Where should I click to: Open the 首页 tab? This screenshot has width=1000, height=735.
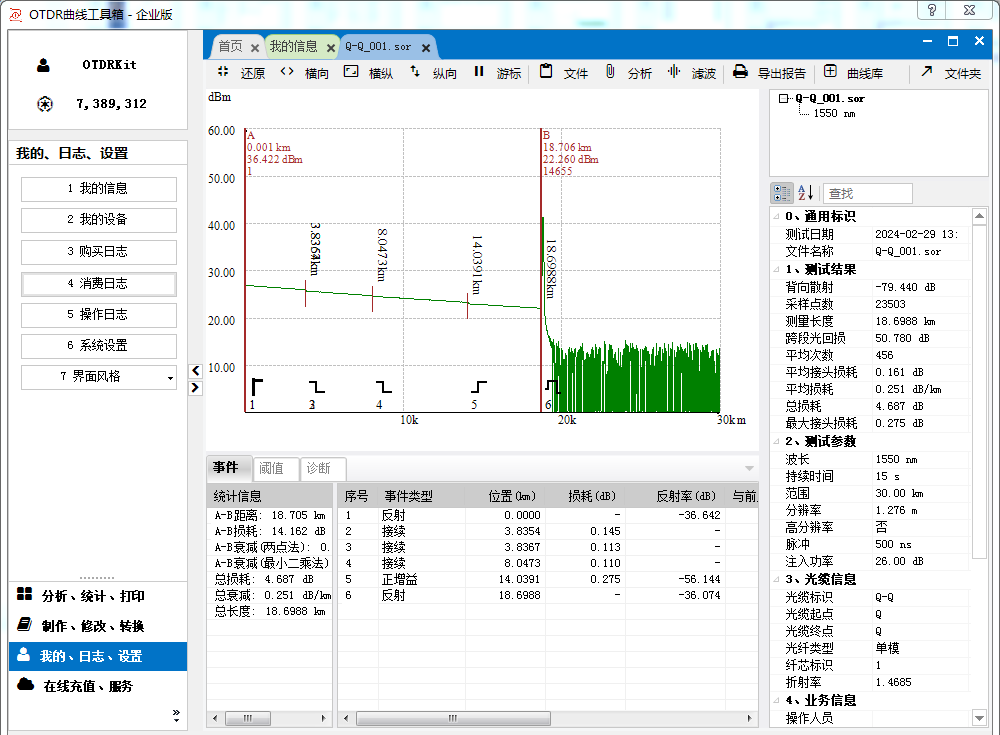click(x=230, y=46)
